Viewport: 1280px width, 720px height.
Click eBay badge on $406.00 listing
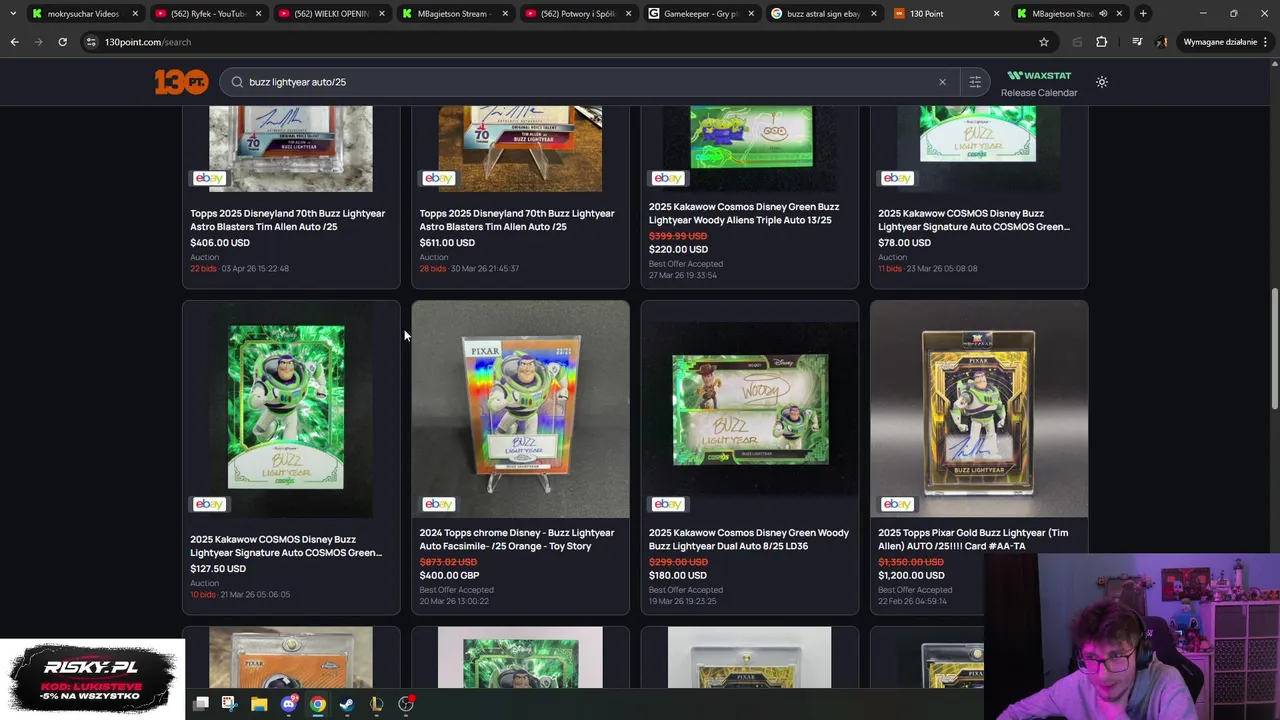[x=209, y=178]
